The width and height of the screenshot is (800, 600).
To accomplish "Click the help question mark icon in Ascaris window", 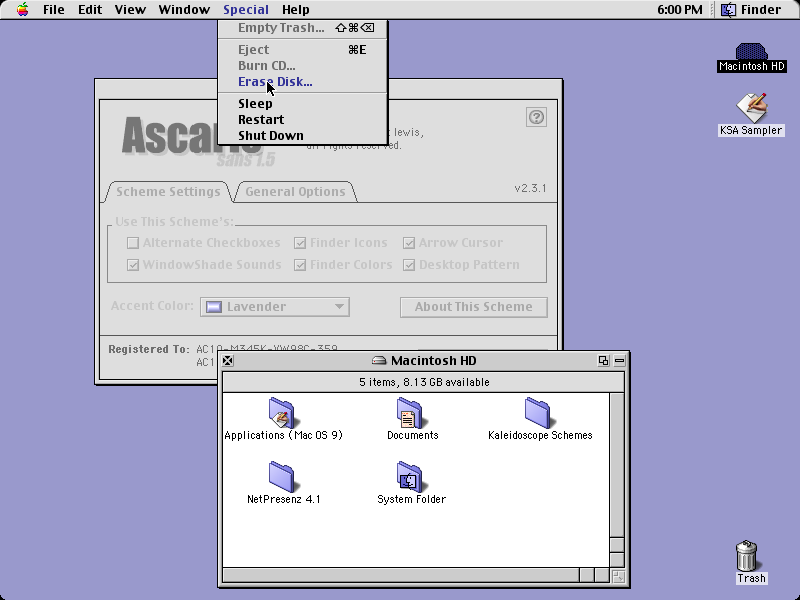I will click(536, 117).
